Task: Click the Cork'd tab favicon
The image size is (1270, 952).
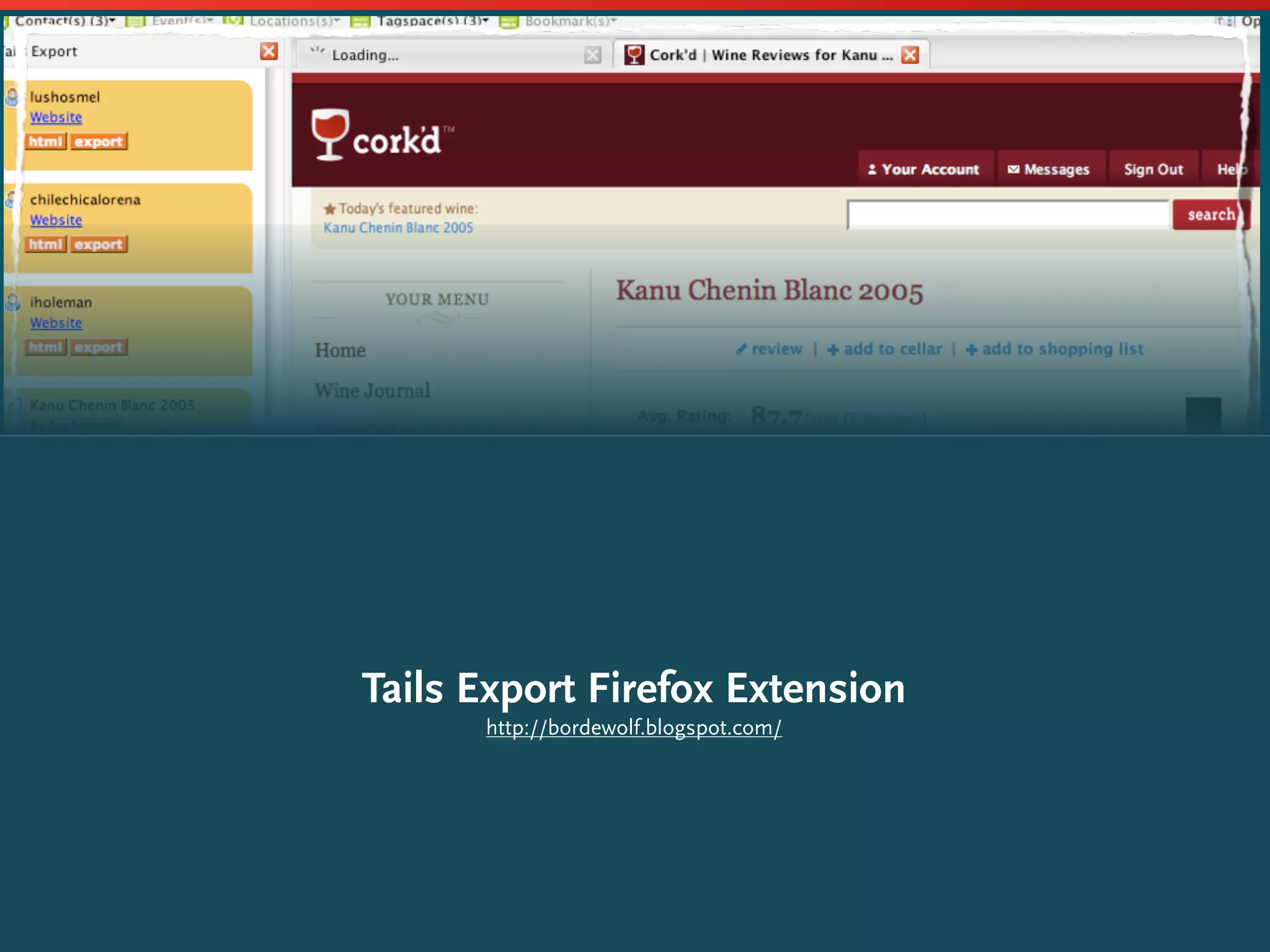Action: click(634, 55)
